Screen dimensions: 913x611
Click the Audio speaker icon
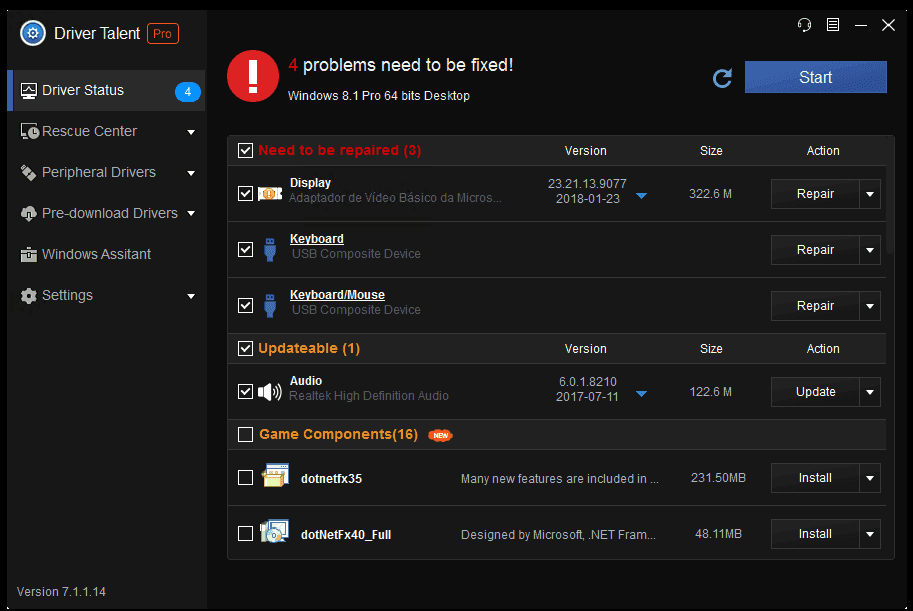coord(270,391)
